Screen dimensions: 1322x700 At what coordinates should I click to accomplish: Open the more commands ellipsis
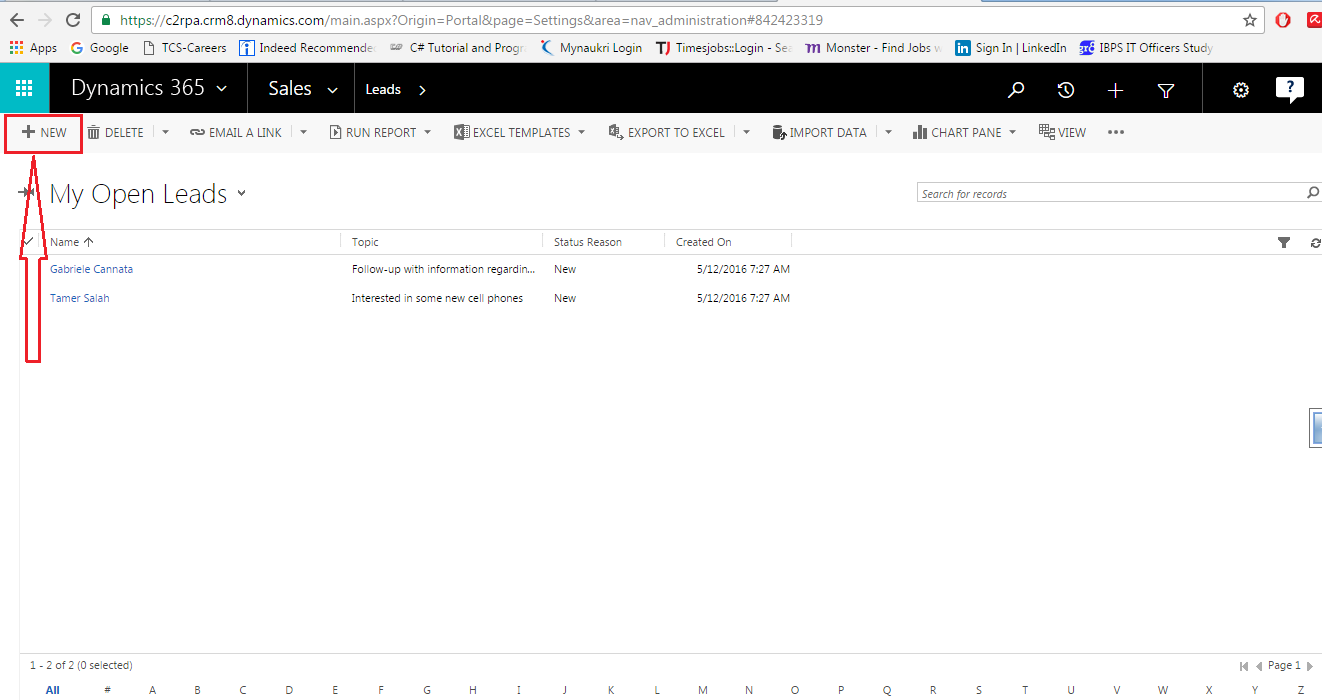click(x=1116, y=132)
